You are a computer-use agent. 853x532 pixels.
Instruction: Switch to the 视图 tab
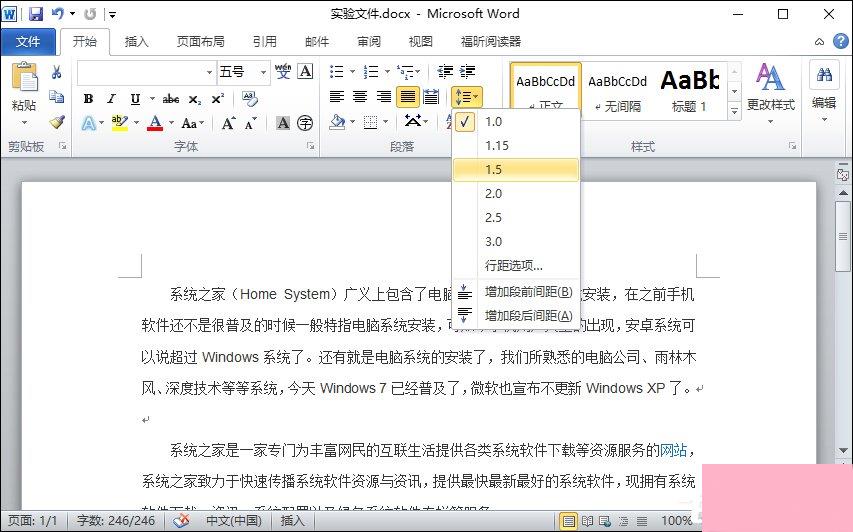420,41
